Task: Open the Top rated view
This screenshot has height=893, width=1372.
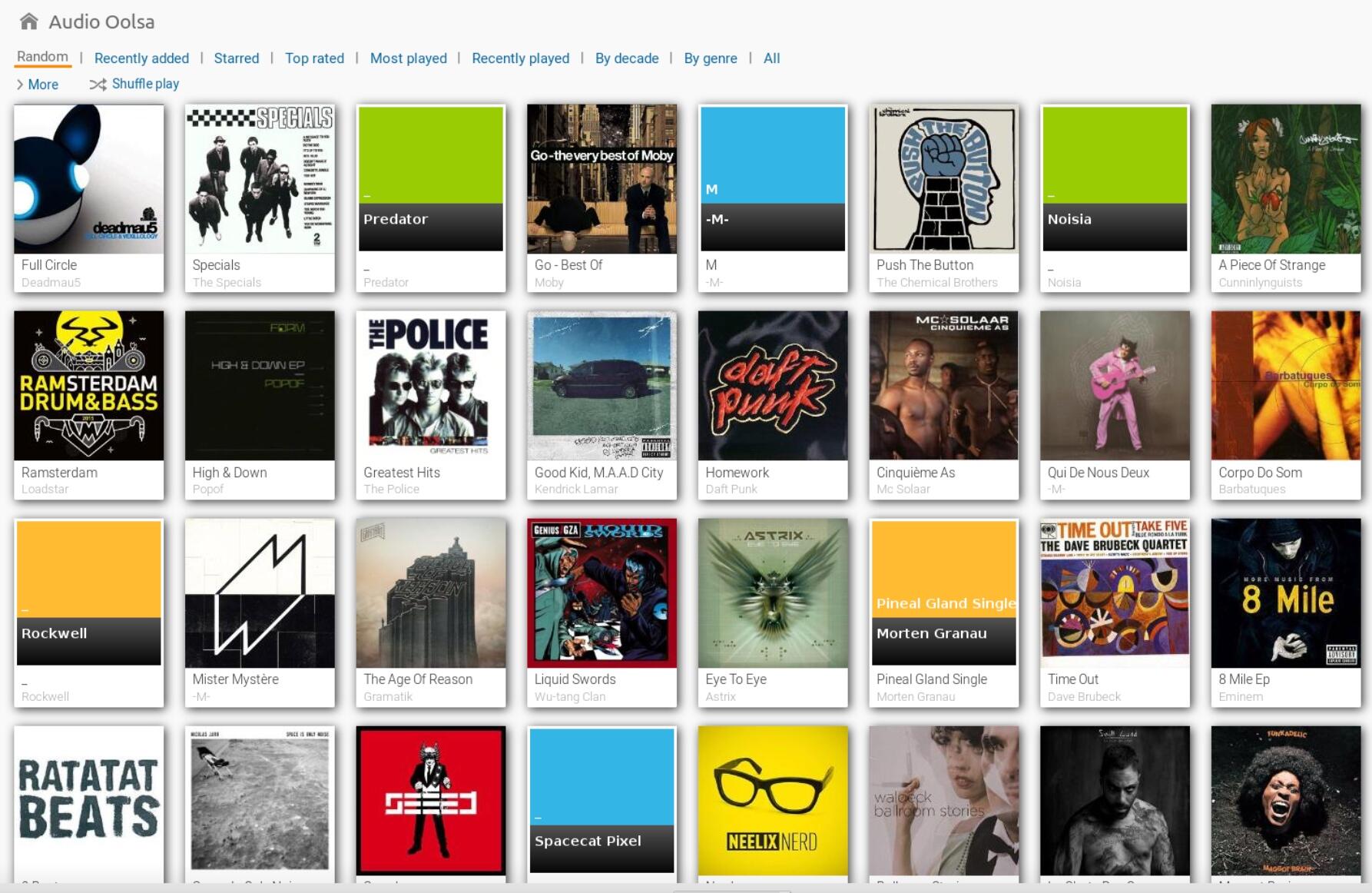Action: point(315,58)
